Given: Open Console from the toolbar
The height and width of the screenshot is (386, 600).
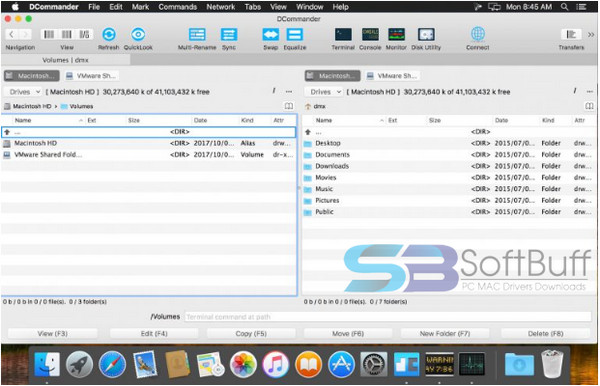Looking at the screenshot, I should 370,34.
